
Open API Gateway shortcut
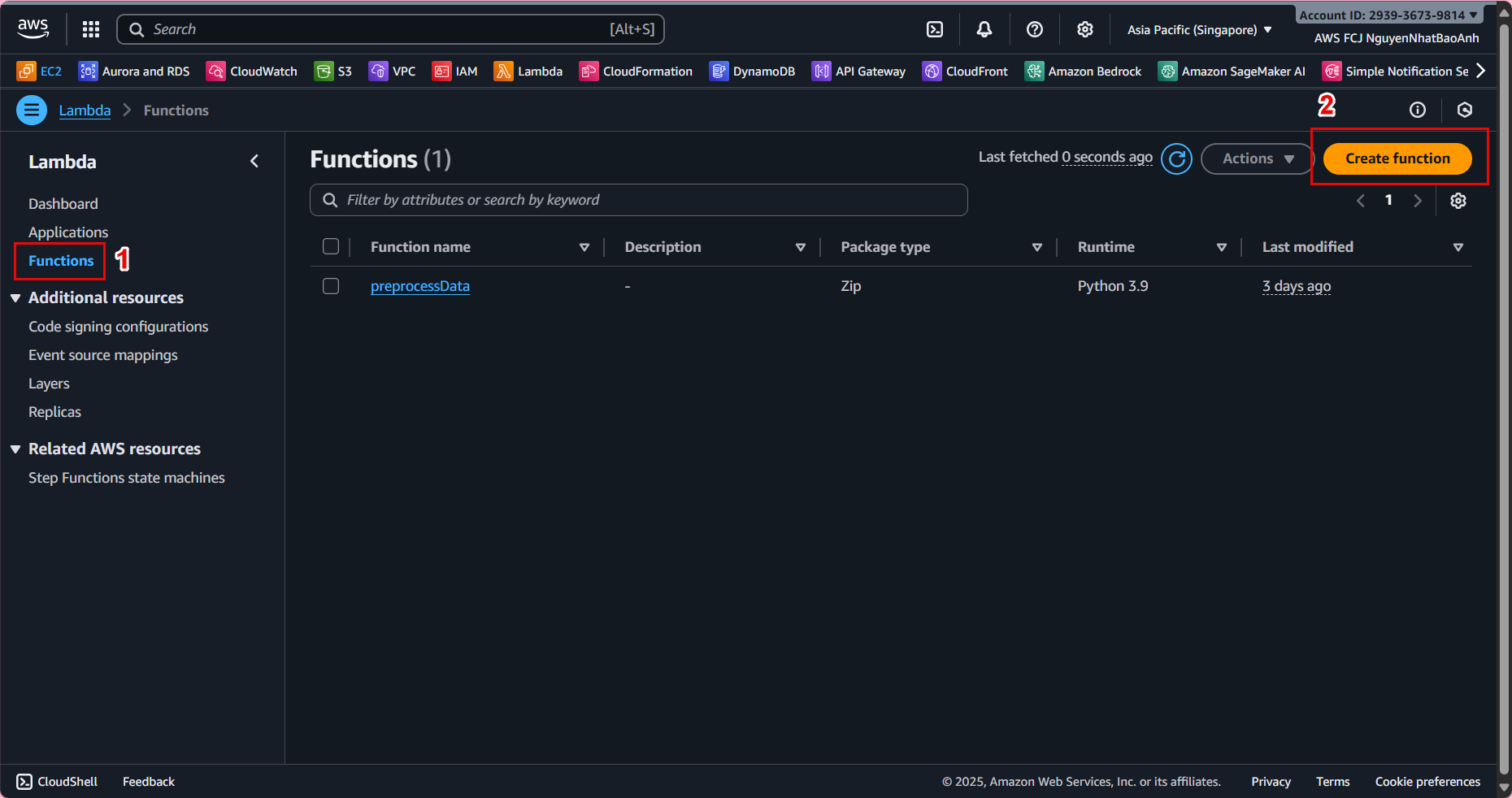click(858, 72)
